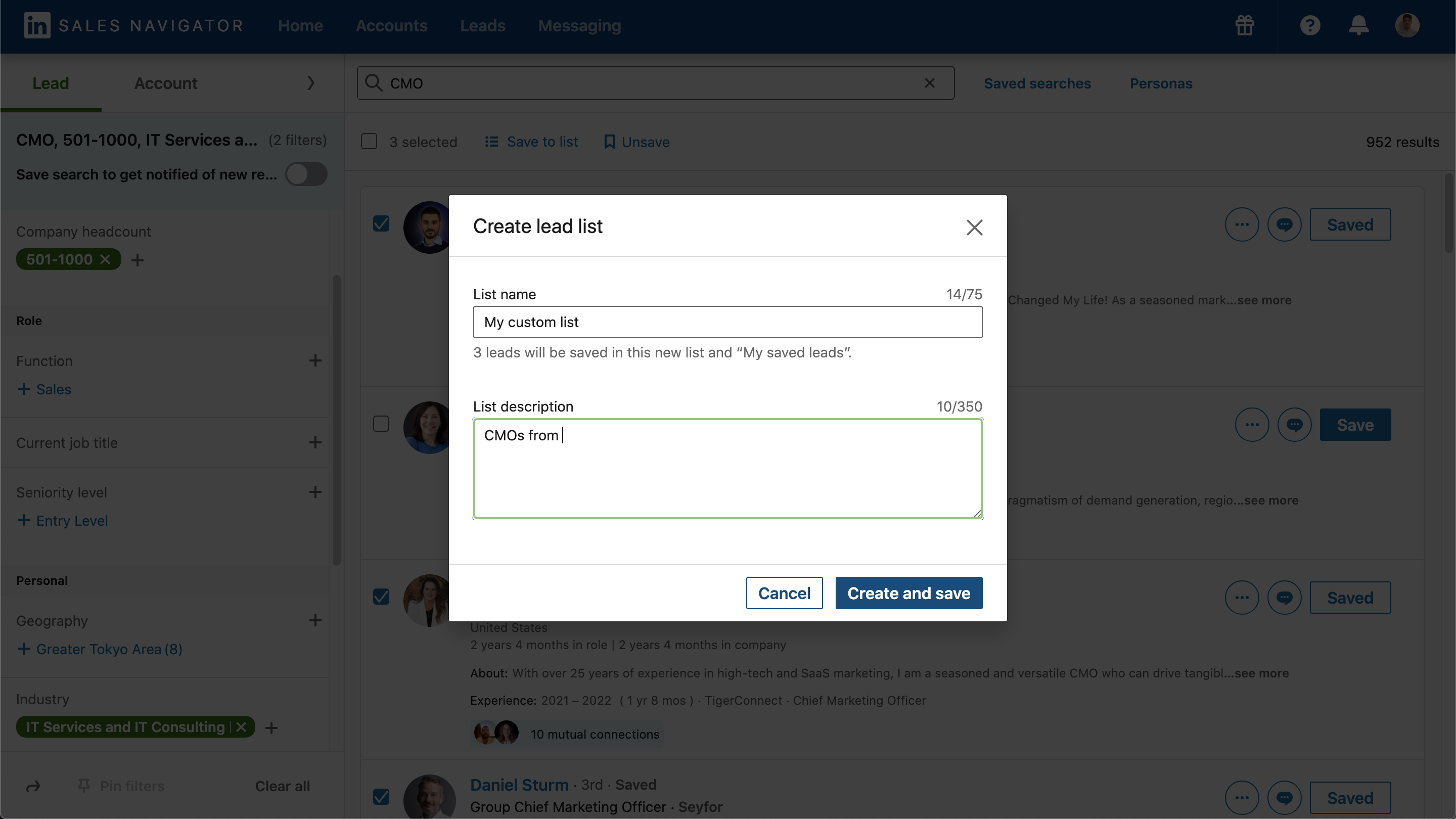This screenshot has width=1456, height=819.
Task: Message Daniel Sturm
Action: [x=1284, y=798]
